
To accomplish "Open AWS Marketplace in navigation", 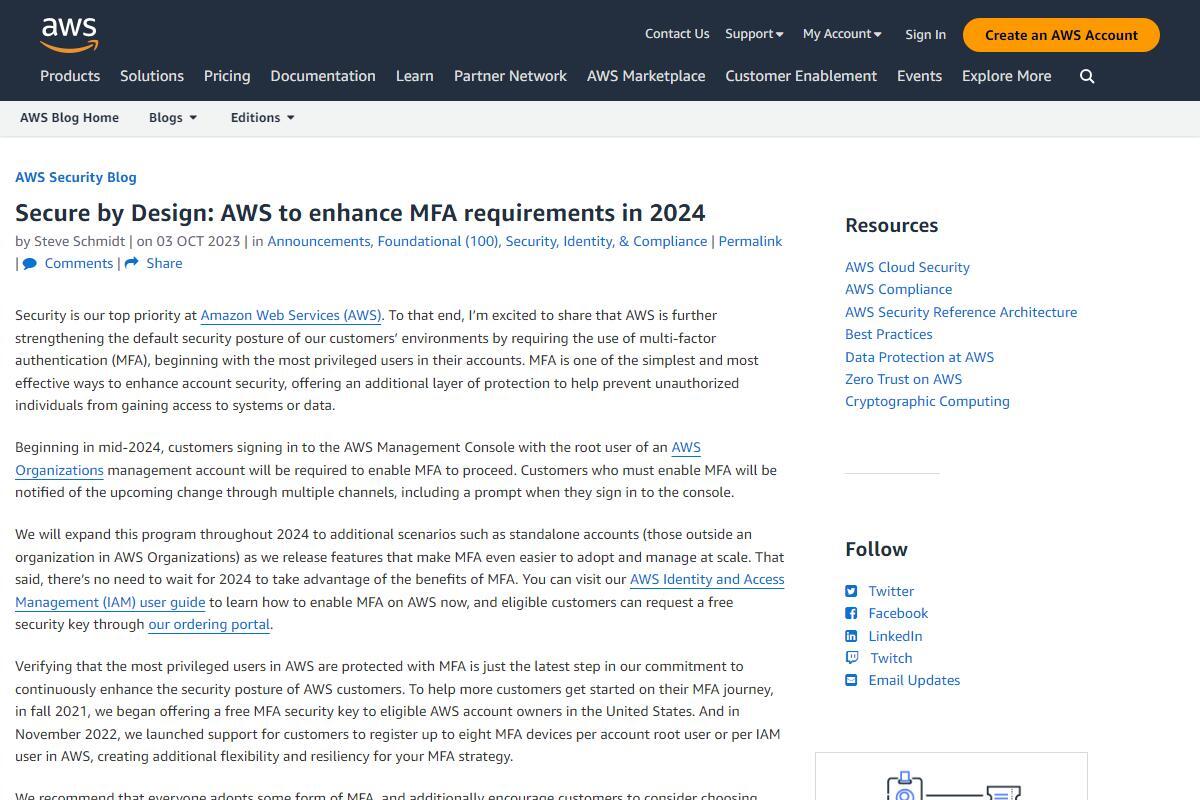I will click(646, 76).
